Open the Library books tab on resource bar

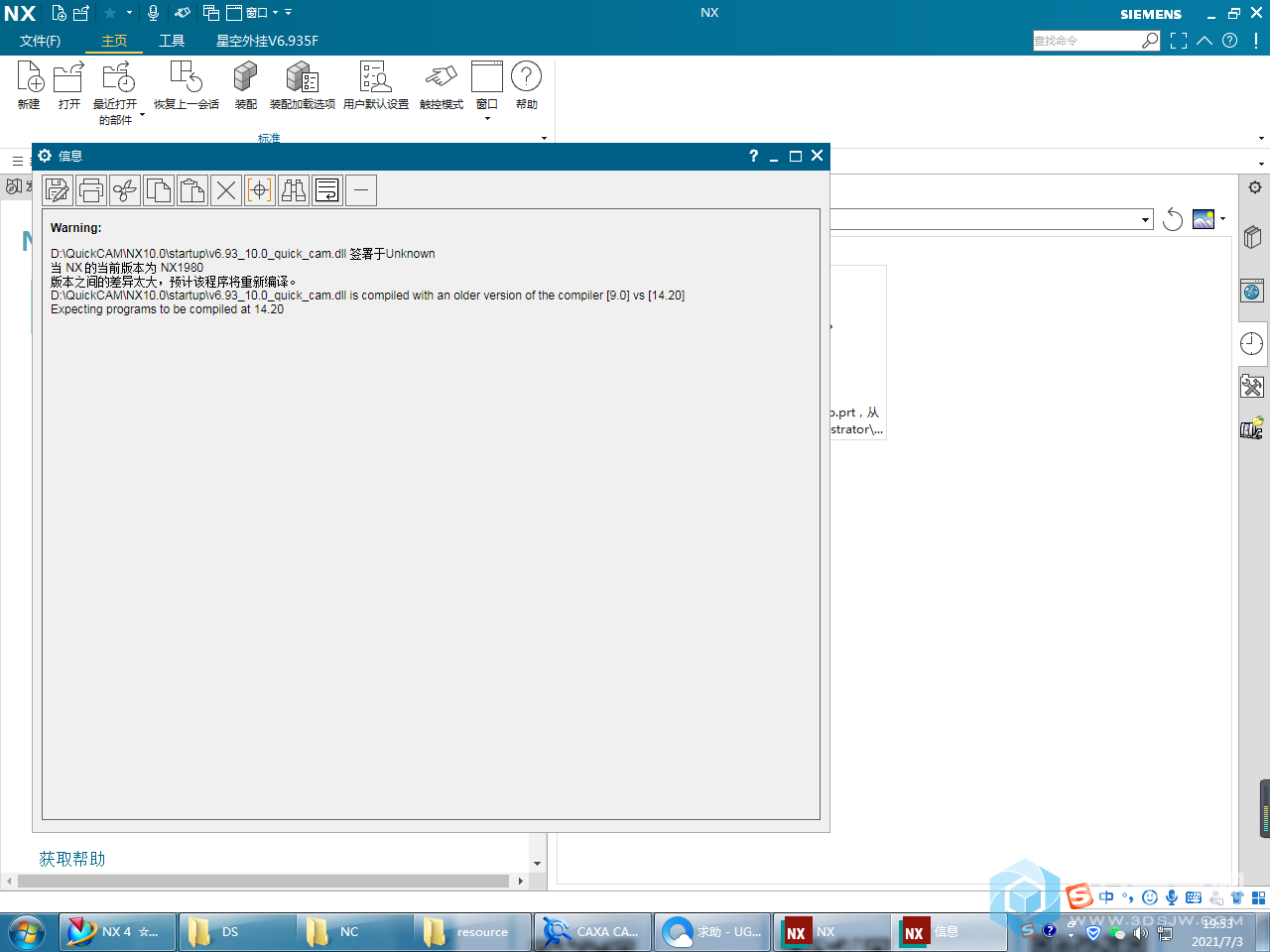point(1252,237)
